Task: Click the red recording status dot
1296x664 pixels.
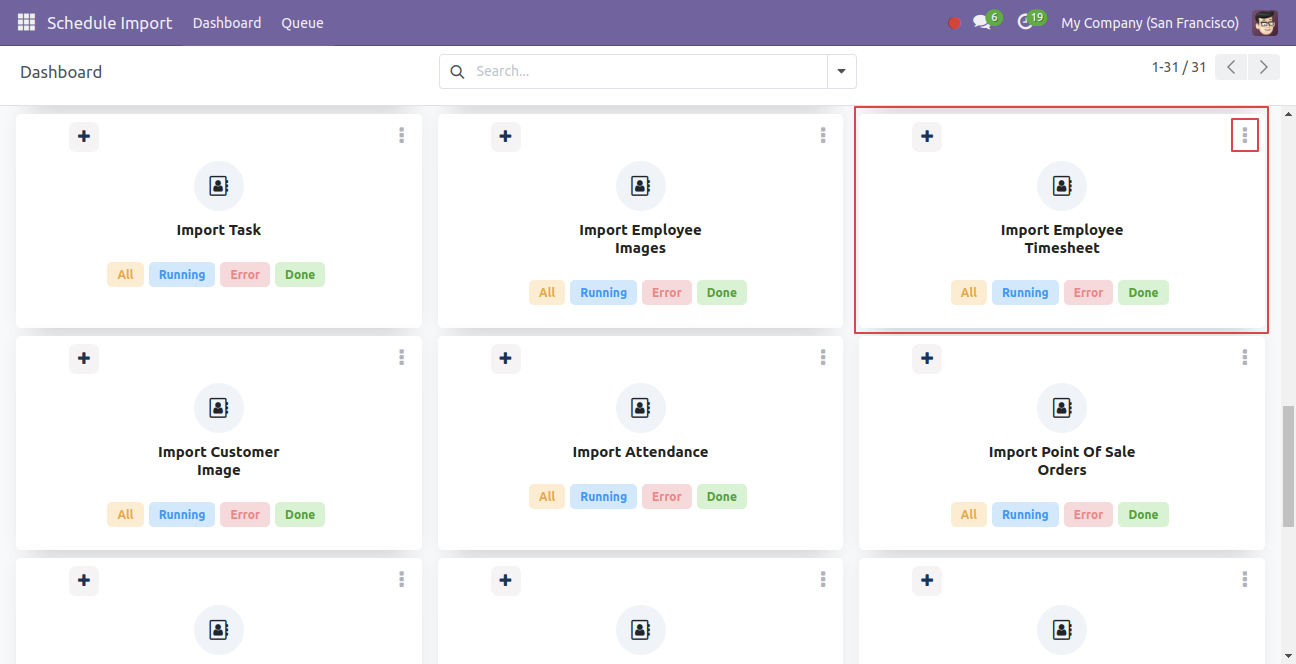Action: [x=954, y=23]
